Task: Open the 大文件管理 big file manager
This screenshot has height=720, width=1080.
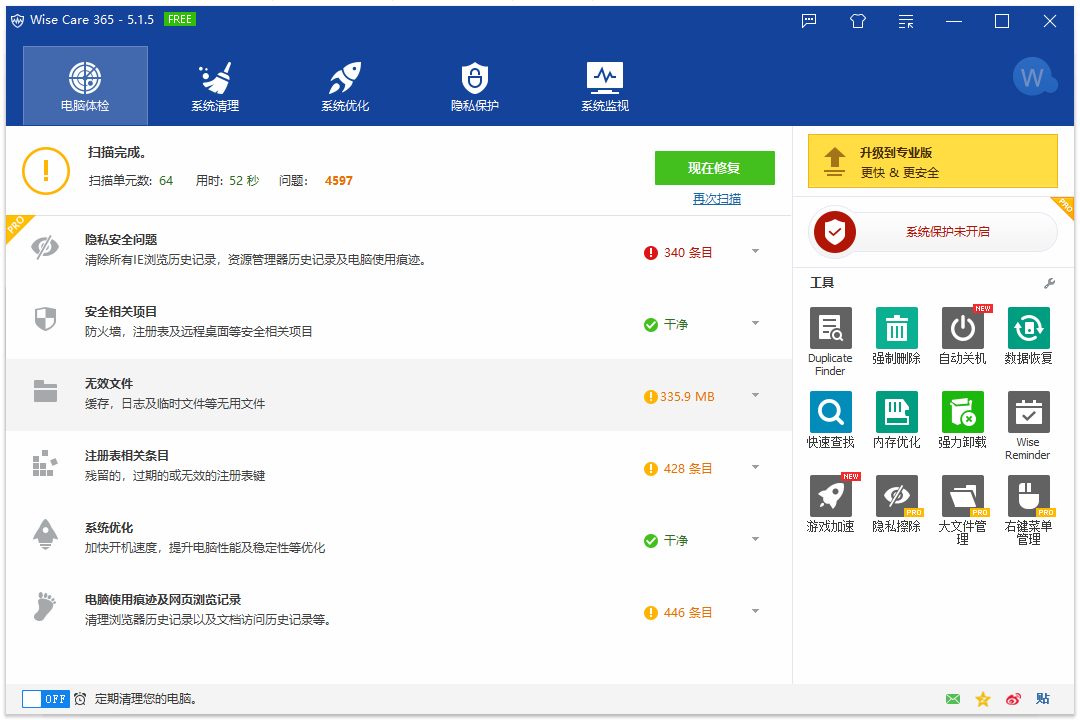Action: [962, 510]
